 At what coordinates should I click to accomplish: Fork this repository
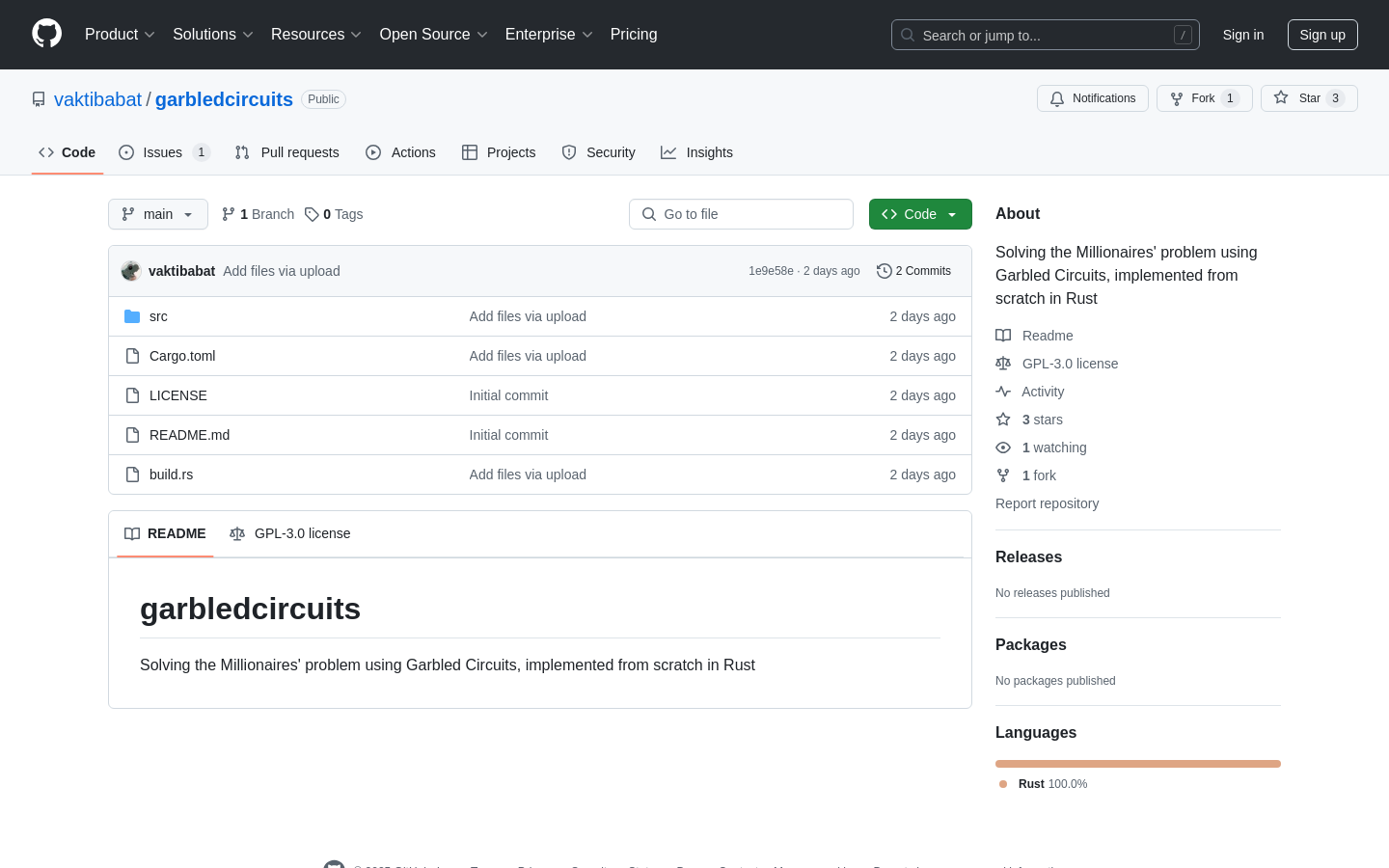pyautogui.click(x=1205, y=98)
